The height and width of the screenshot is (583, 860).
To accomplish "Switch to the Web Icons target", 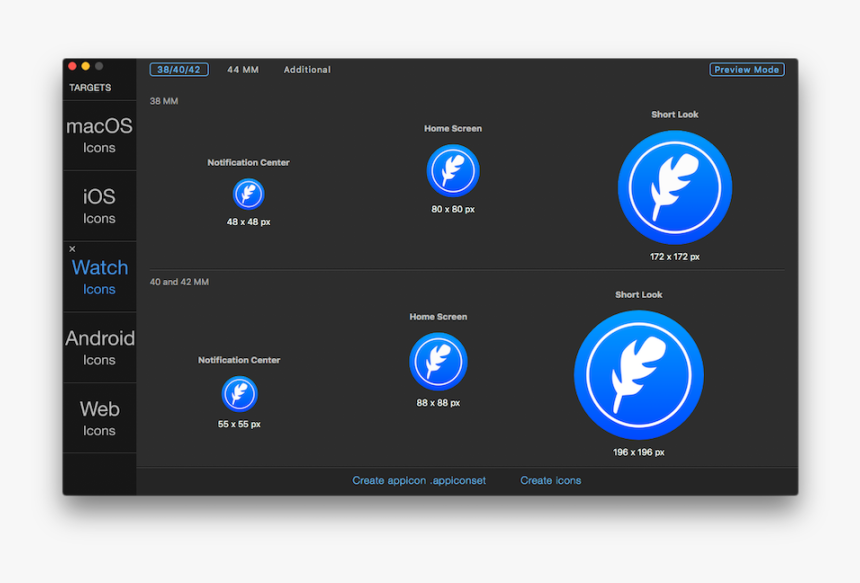I will [99, 418].
